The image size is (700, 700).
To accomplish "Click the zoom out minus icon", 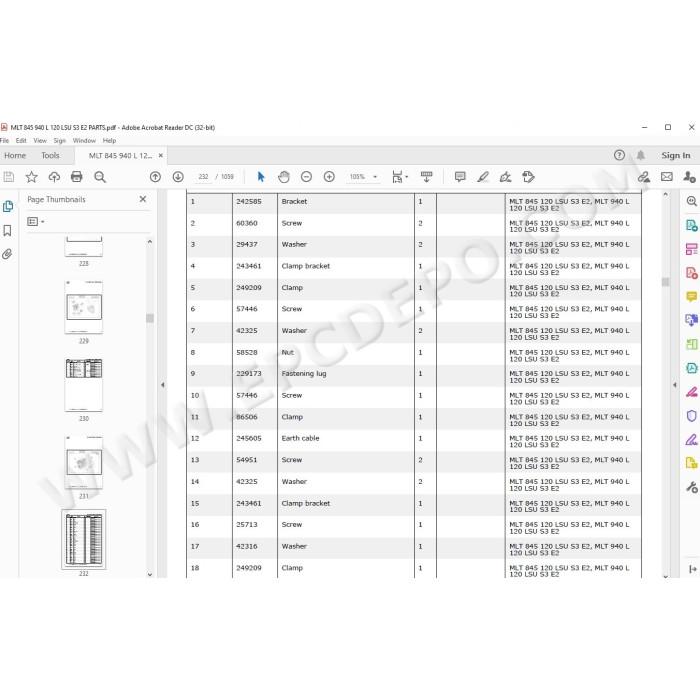I will click(306, 177).
